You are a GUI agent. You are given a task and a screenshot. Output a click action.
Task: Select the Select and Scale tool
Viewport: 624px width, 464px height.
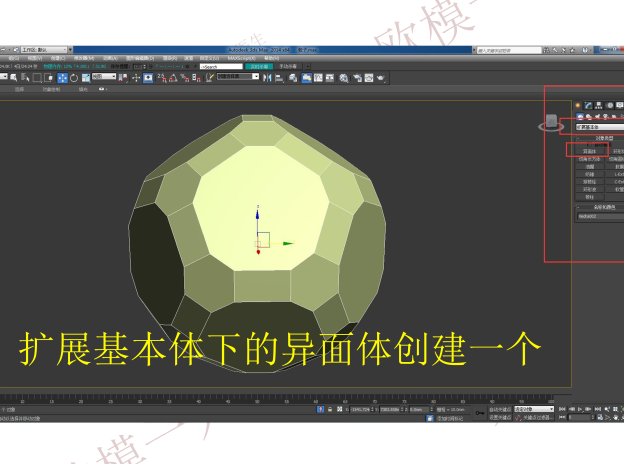[86, 78]
